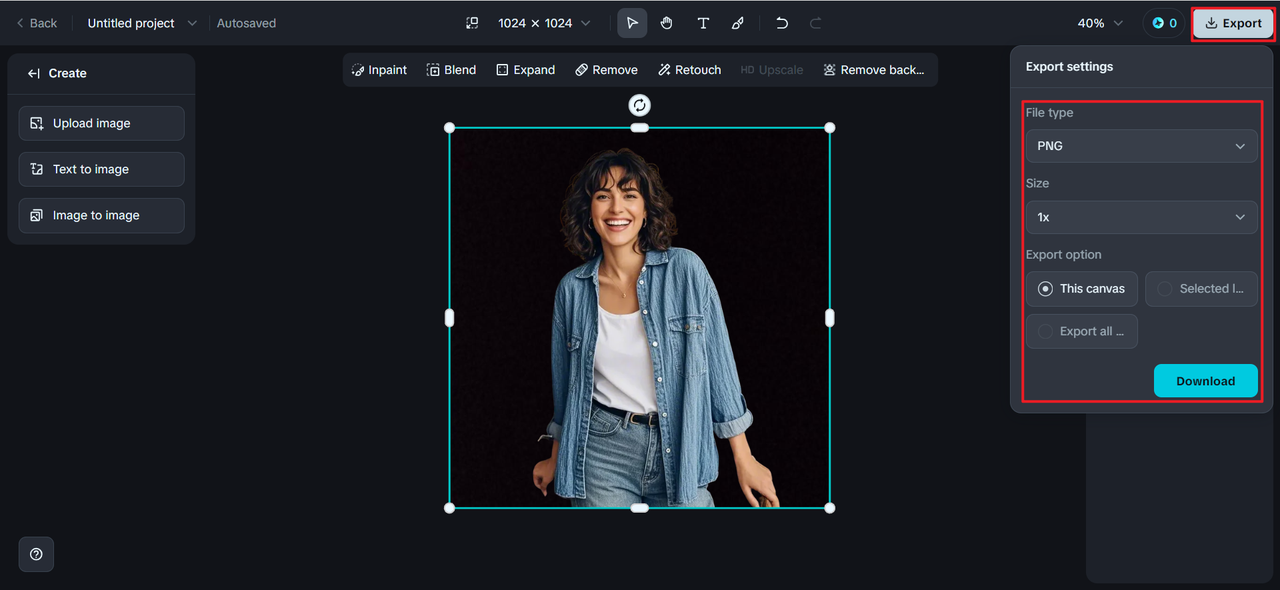Redo the last undone action
1280x590 pixels.
(816, 23)
